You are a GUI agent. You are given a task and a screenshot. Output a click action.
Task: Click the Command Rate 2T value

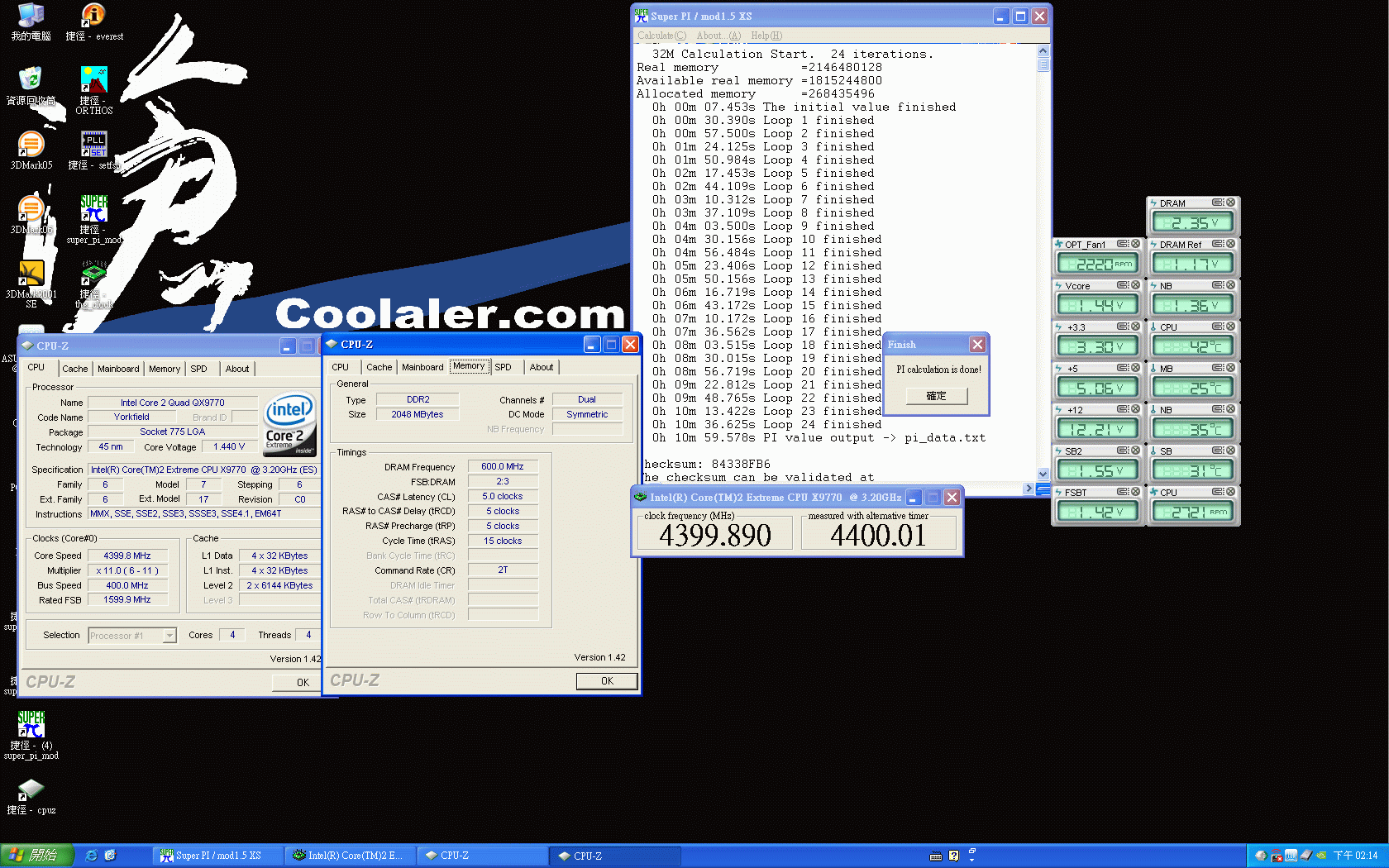pos(503,570)
